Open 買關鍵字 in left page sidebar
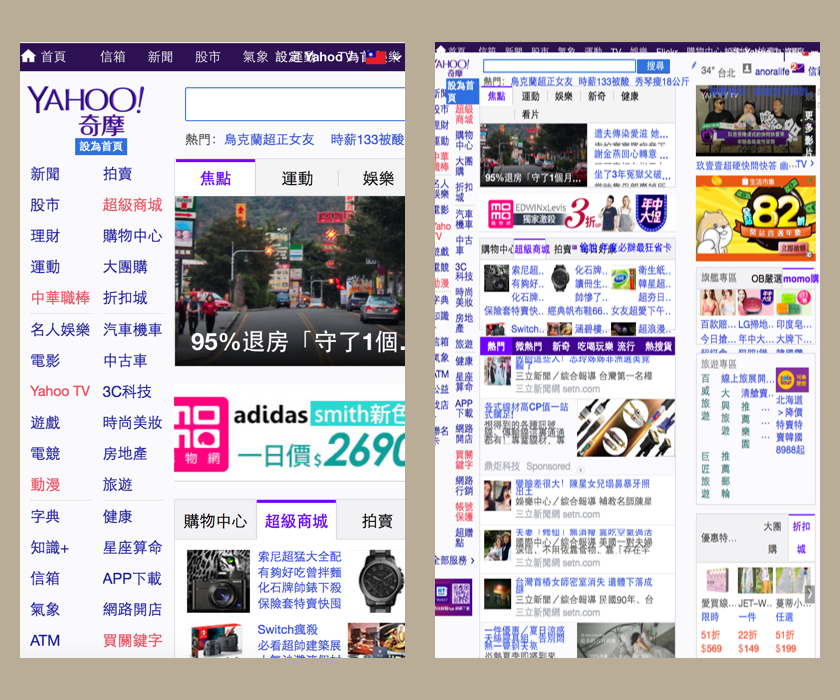This screenshot has width=840, height=700. coord(132,640)
